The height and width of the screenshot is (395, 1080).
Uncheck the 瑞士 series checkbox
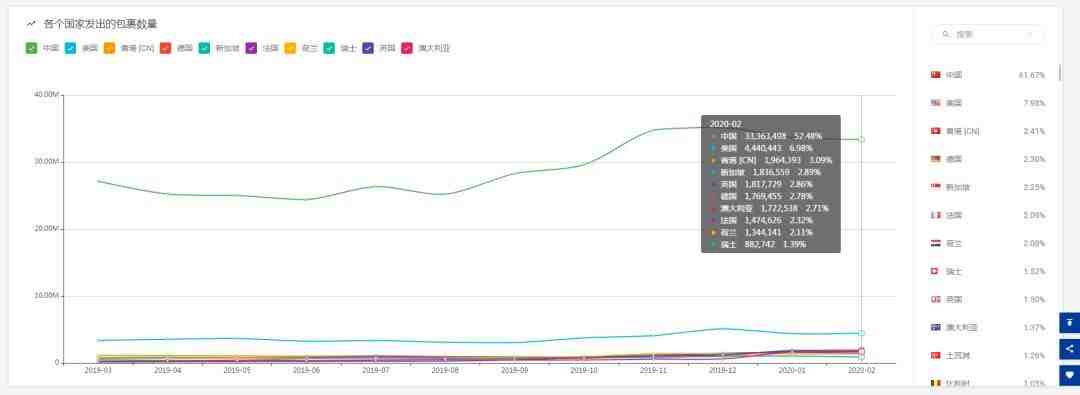[x=329, y=48]
